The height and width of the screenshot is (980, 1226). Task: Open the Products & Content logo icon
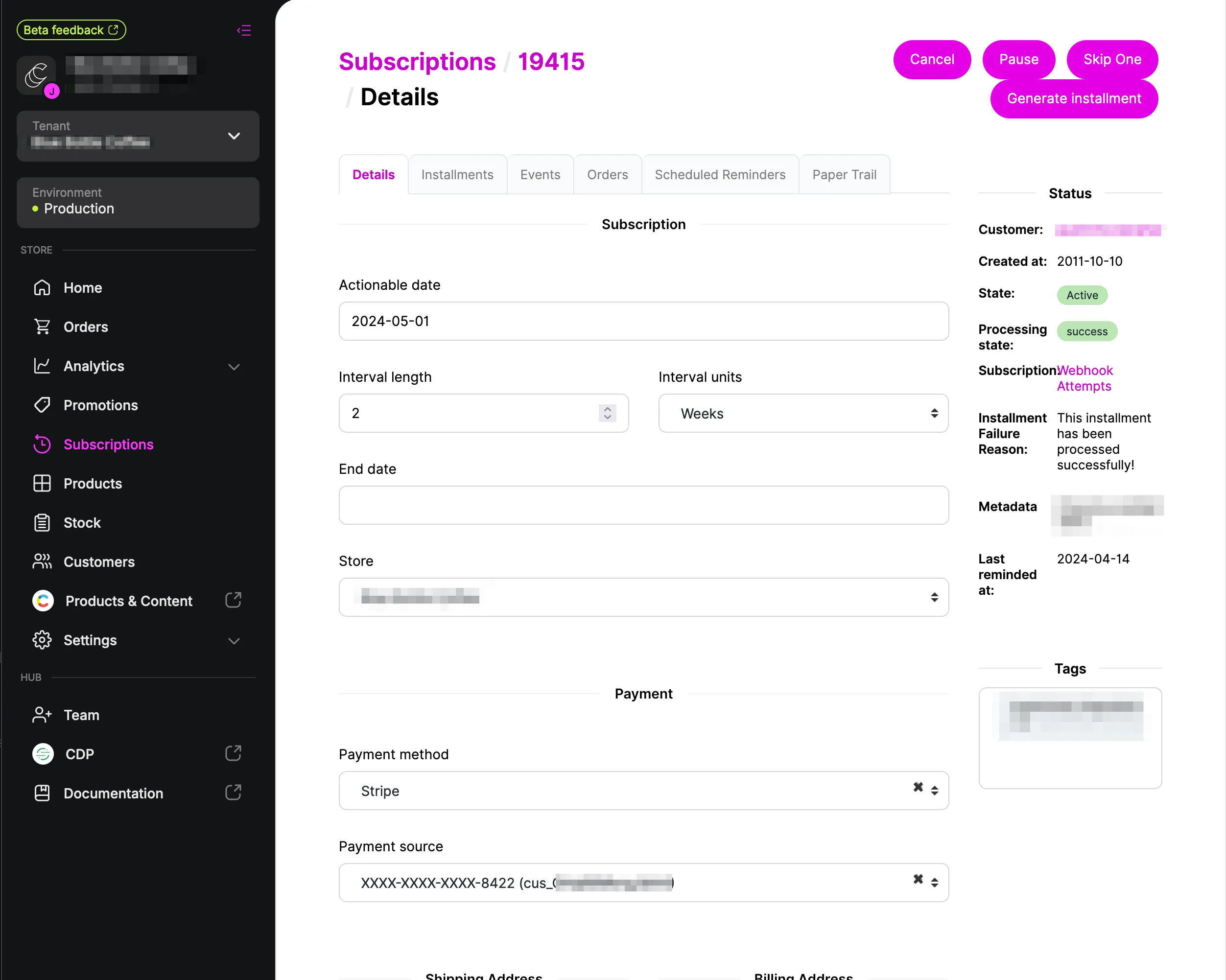43,601
